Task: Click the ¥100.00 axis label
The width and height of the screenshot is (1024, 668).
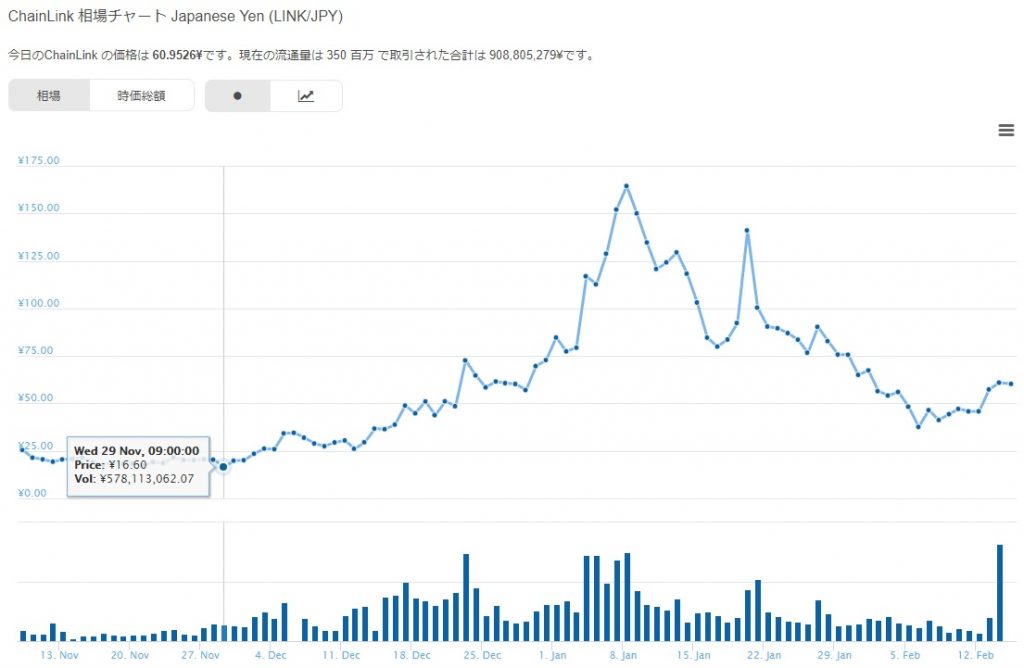Action: [x=39, y=303]
